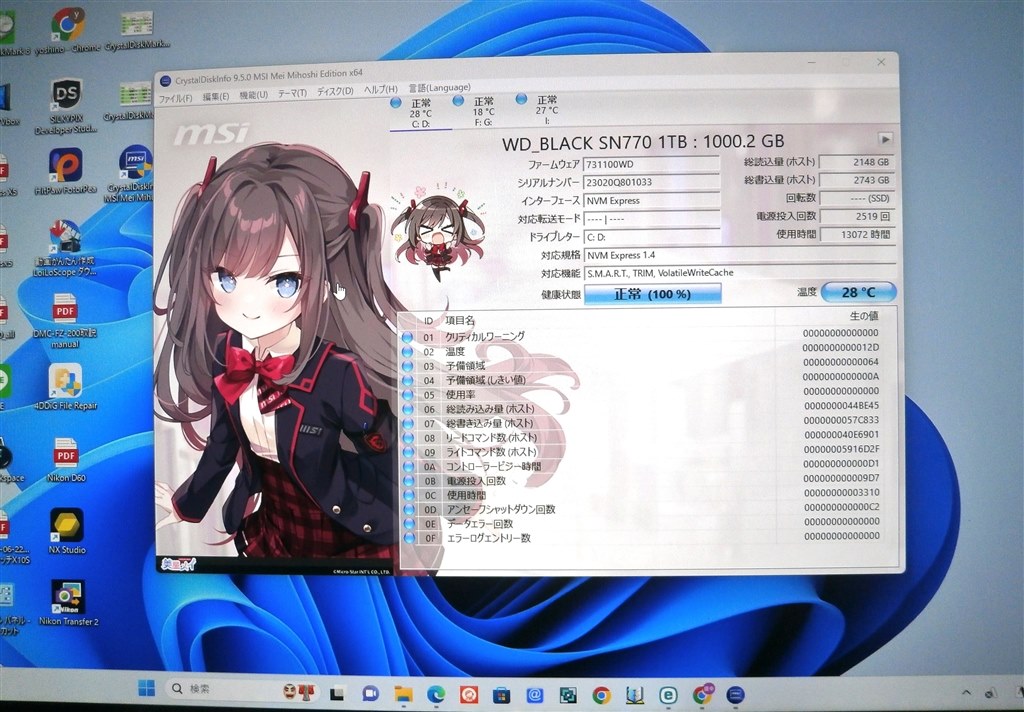Launch 4DDiG File Repair desktop icon
Screen dimensions: 1024x712
pos(65,386)
